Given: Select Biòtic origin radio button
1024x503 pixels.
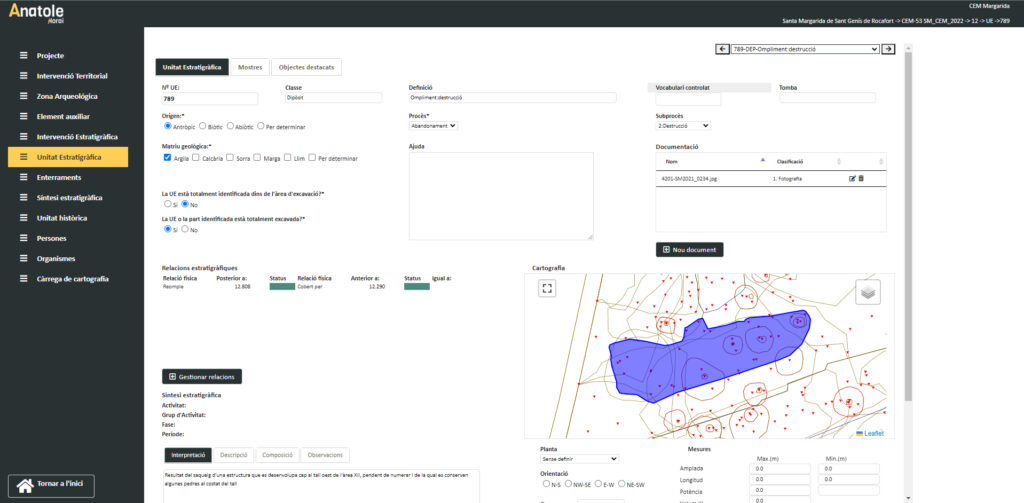Looking at the screenshot, I should (x=203, y=127).
